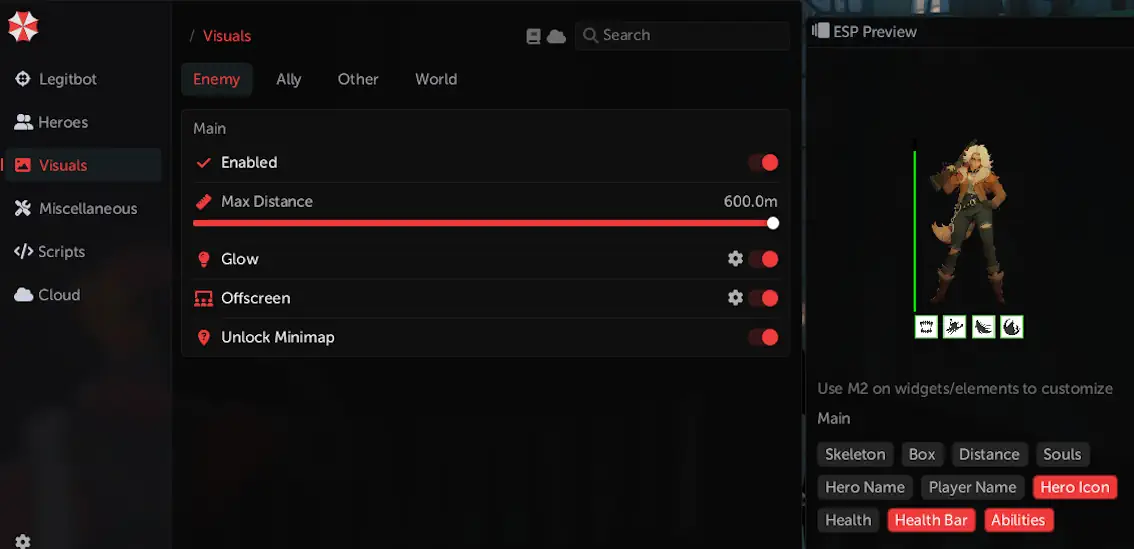The height and width of the screenshot is (549, 1134).
Task: Click the last ability icon in preview
Action: click(x=1011, y=327)
